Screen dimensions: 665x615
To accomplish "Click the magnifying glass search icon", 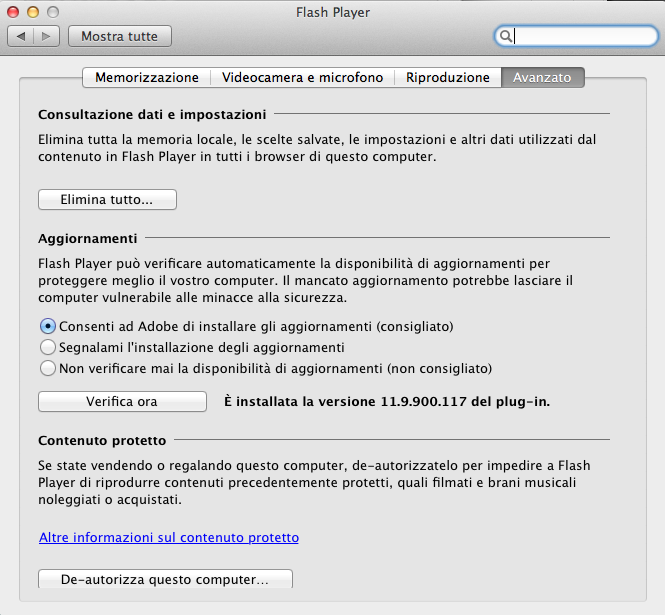I will pos(507,36).
